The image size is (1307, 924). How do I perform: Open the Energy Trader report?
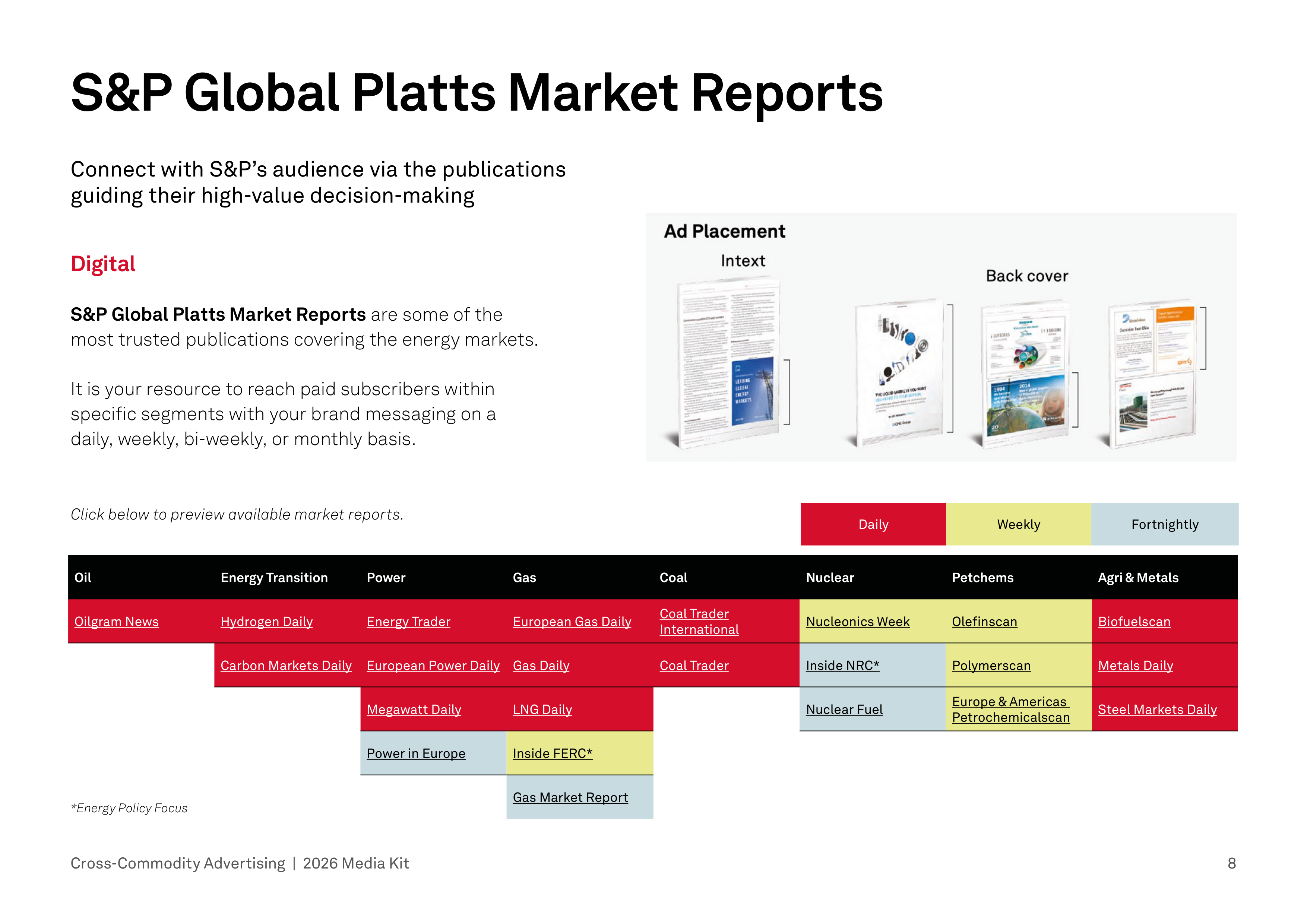[408, 621]
